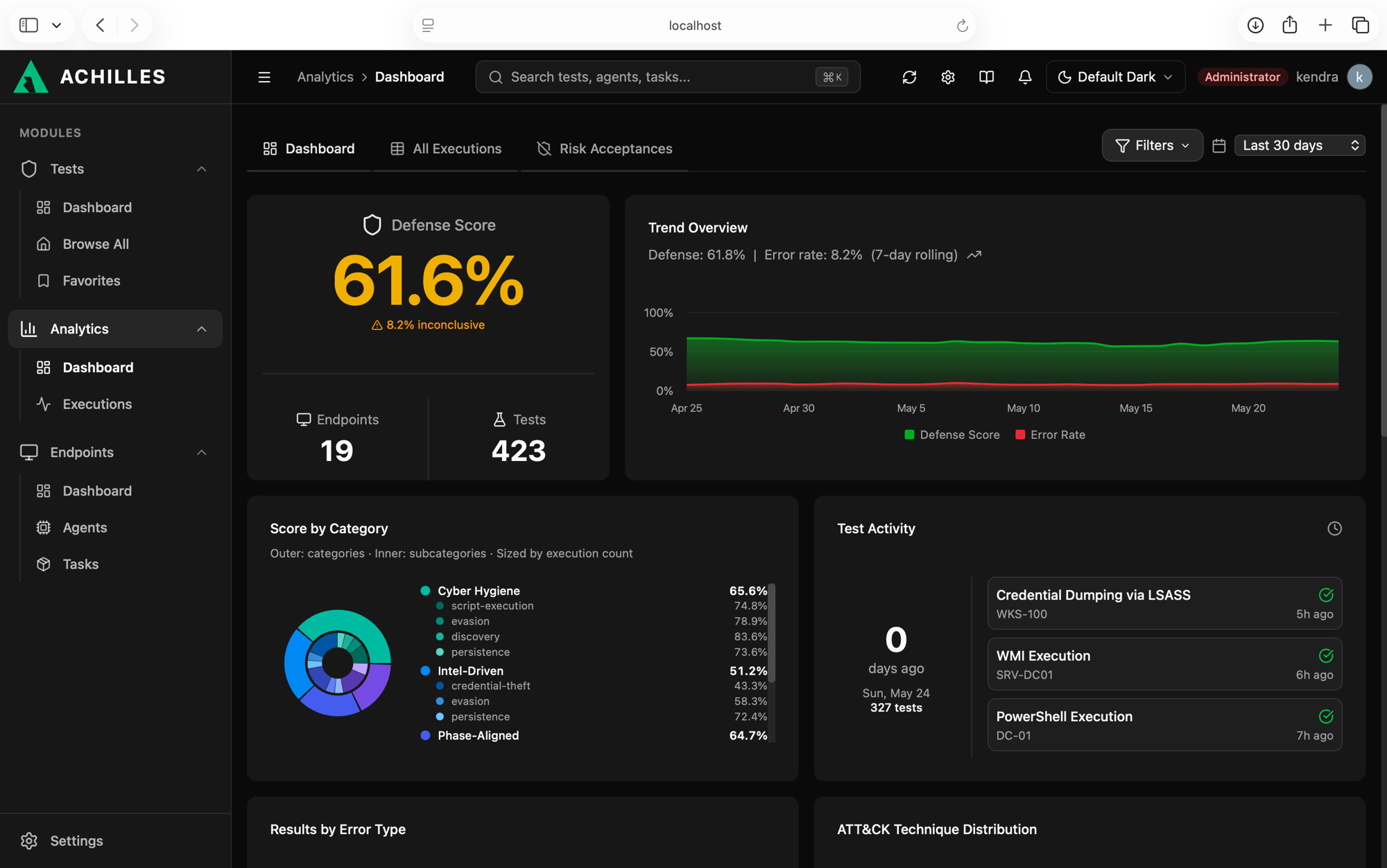Open notifications bell icon
The width and height of the screenshot is (1387, 868).
point(1025,77)
